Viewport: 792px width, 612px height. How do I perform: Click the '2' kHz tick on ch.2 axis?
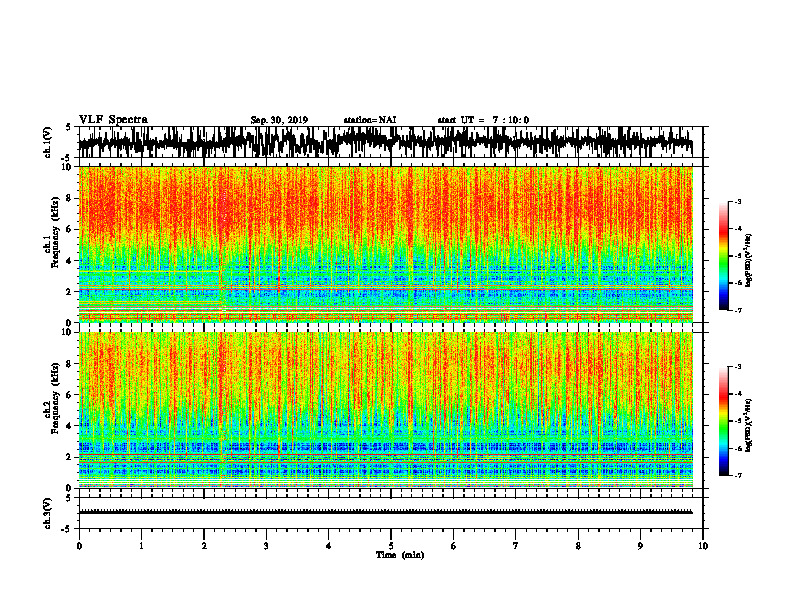pyautogui.click(x=70, y=457)
